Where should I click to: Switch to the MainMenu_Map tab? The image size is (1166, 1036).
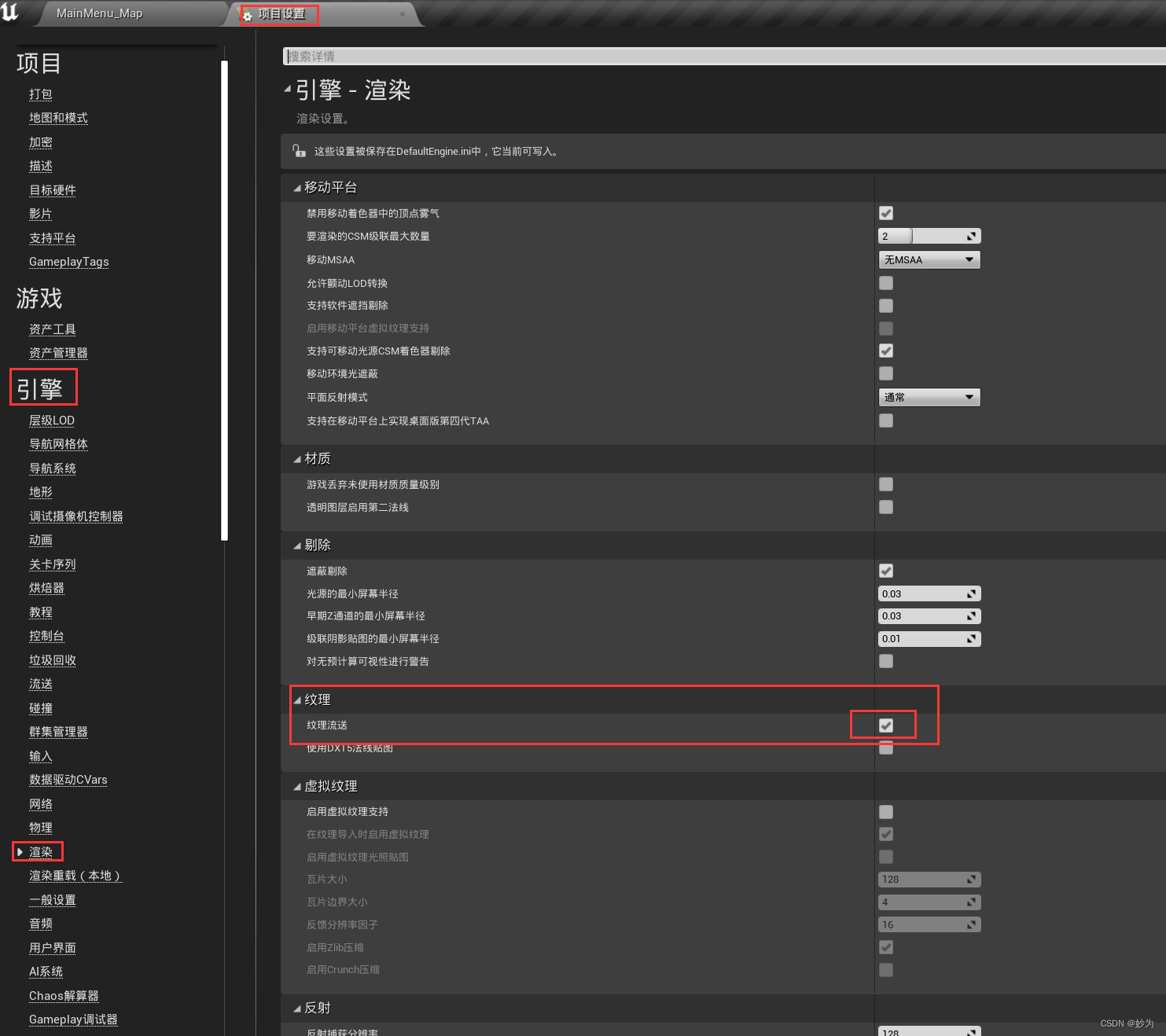point(100,13)
